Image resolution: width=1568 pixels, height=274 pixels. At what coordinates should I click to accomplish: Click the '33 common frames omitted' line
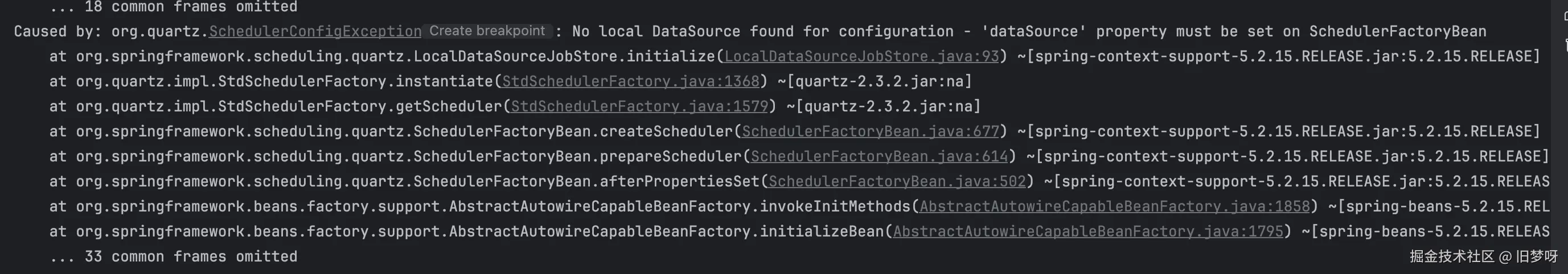(x=174, y=256)
